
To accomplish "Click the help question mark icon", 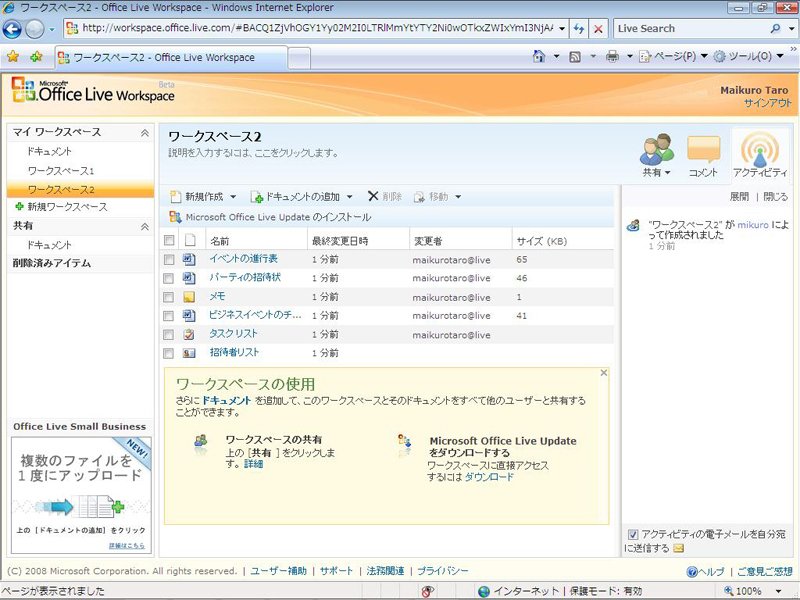I will point(692,572).
